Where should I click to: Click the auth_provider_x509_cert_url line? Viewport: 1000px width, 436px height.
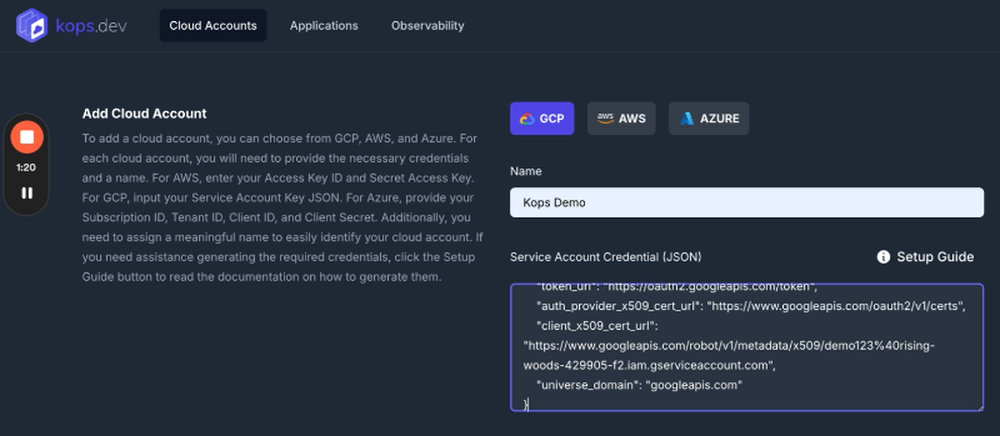coord(752,307)
